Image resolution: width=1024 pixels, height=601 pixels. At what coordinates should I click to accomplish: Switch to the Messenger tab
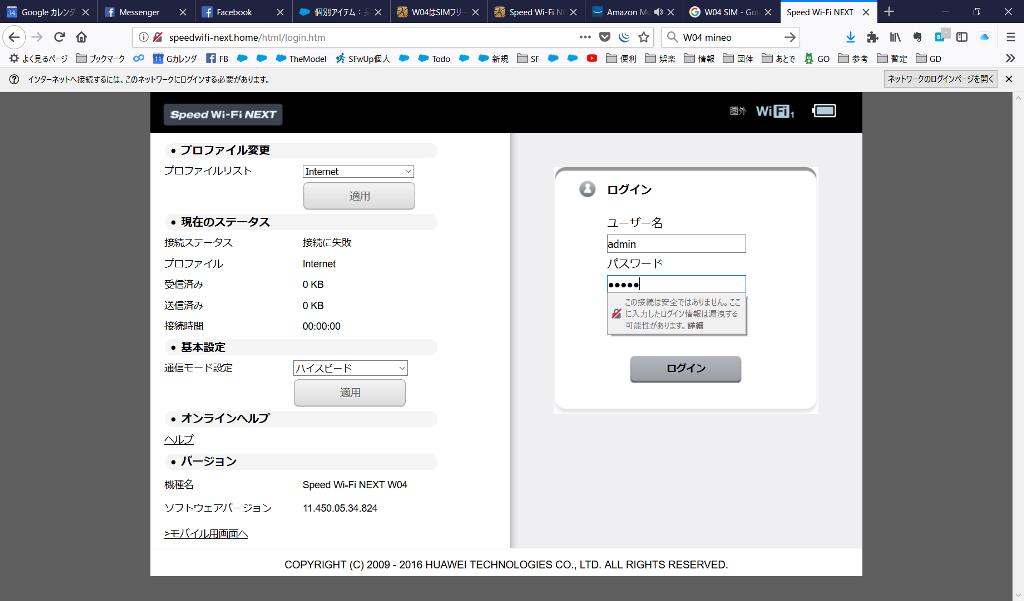point(146,12)
